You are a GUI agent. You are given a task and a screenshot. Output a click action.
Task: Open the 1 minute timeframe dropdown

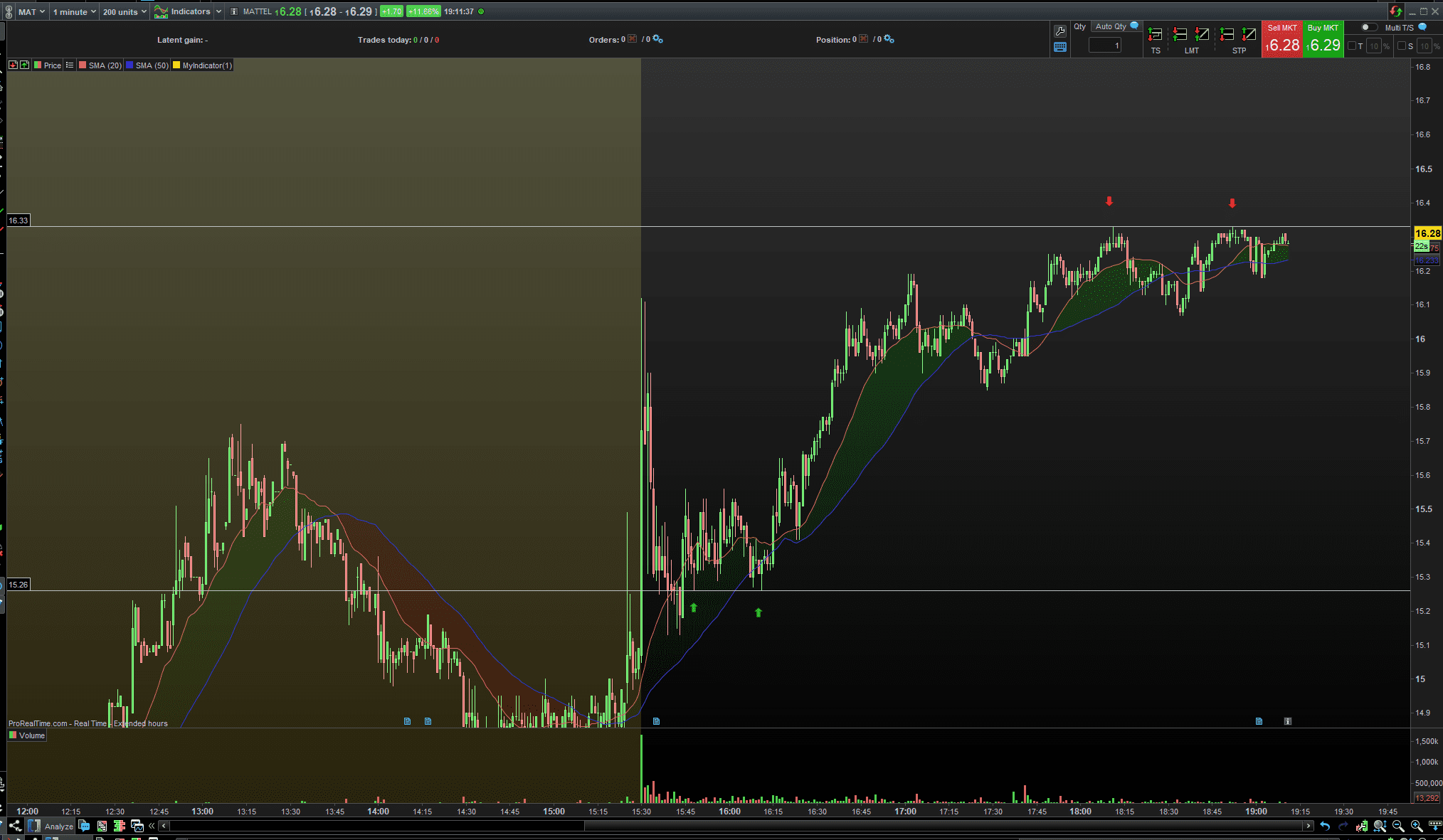[x=74, y=11]
